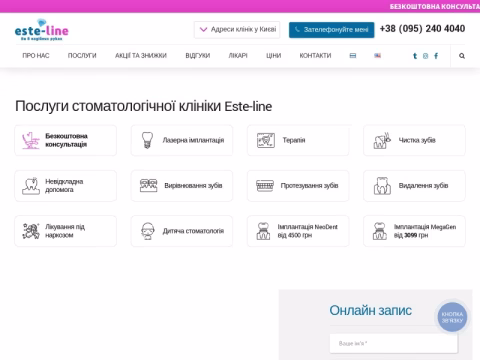Click the Зателефонуйте мені button
The height and width of the screenshot is (360, 480).
tap(332, 30)
